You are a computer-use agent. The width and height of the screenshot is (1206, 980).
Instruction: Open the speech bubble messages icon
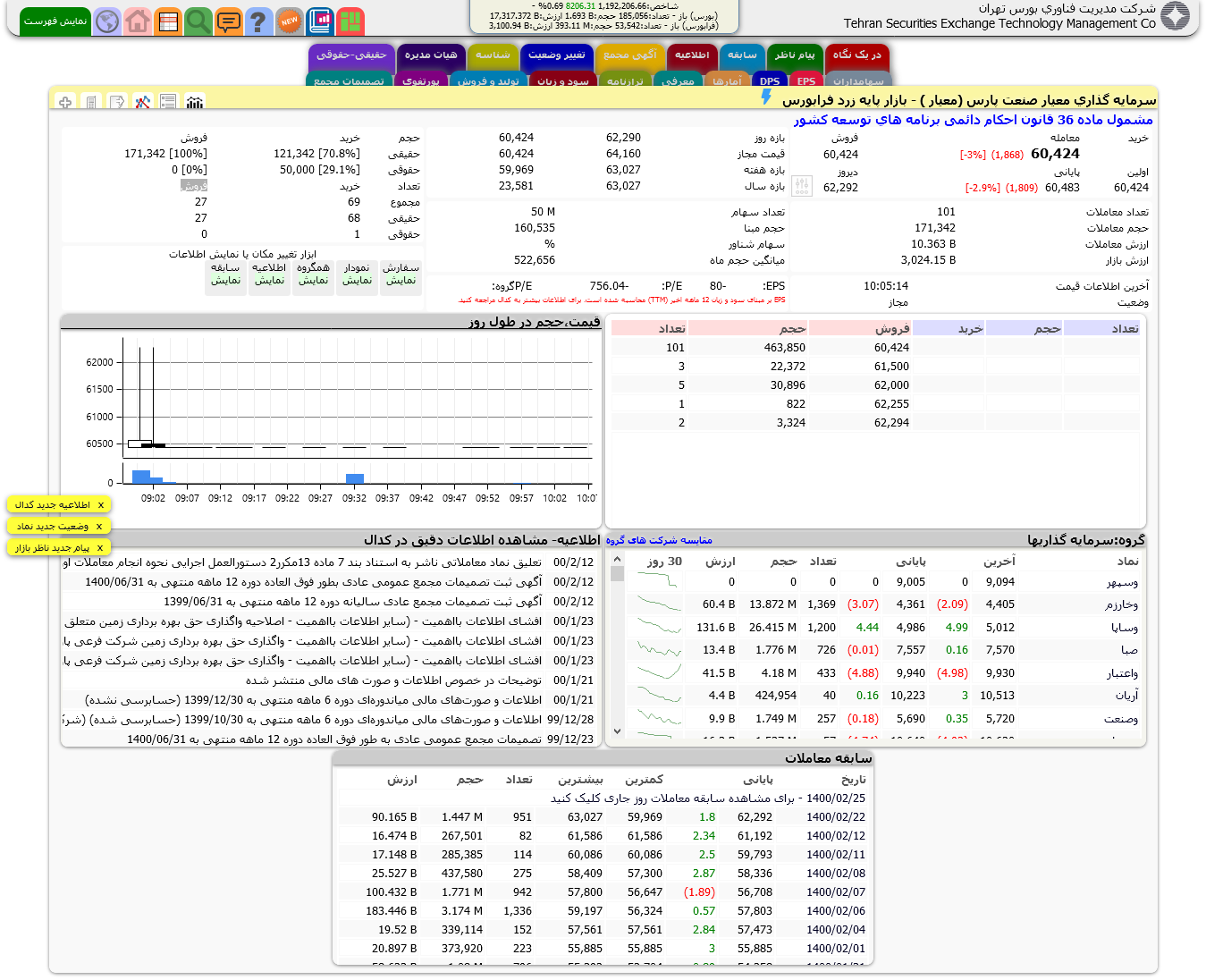click(x=229, y=21)
